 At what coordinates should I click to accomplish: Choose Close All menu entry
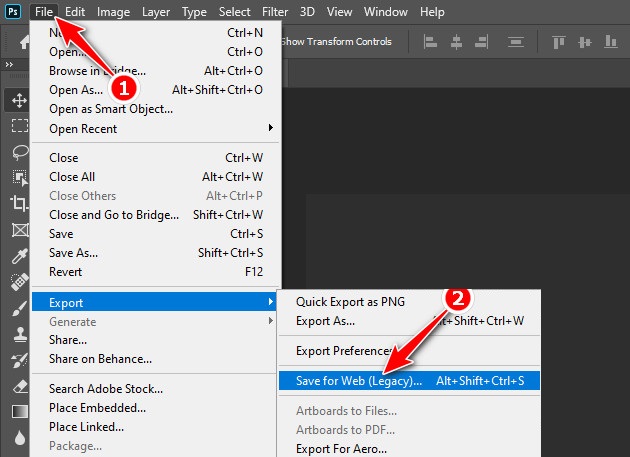155,176
